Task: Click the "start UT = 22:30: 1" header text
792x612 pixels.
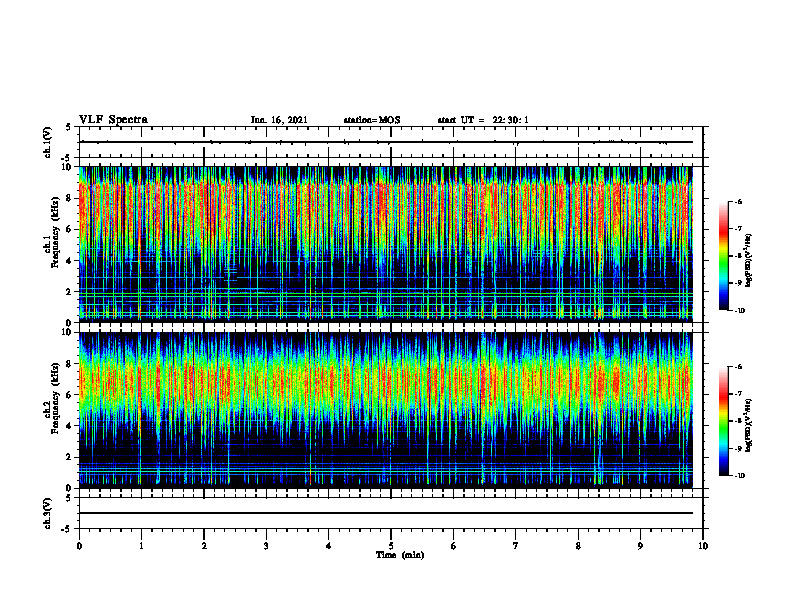Action: click(483, 120)
